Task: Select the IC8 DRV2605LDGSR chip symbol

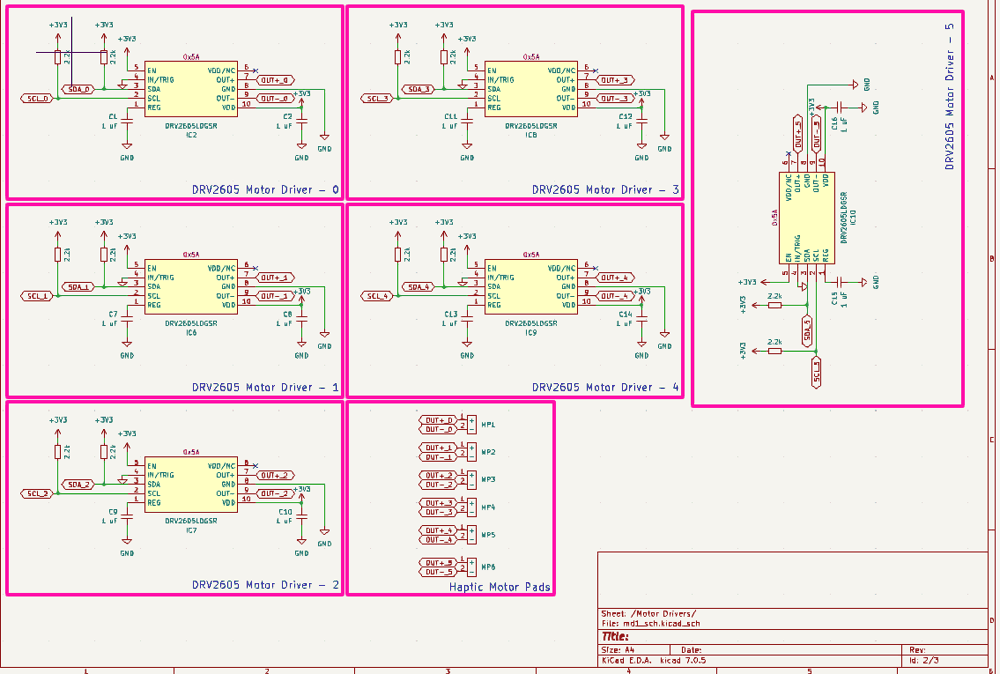Action: pyautogui.click(x=531, y=89)
